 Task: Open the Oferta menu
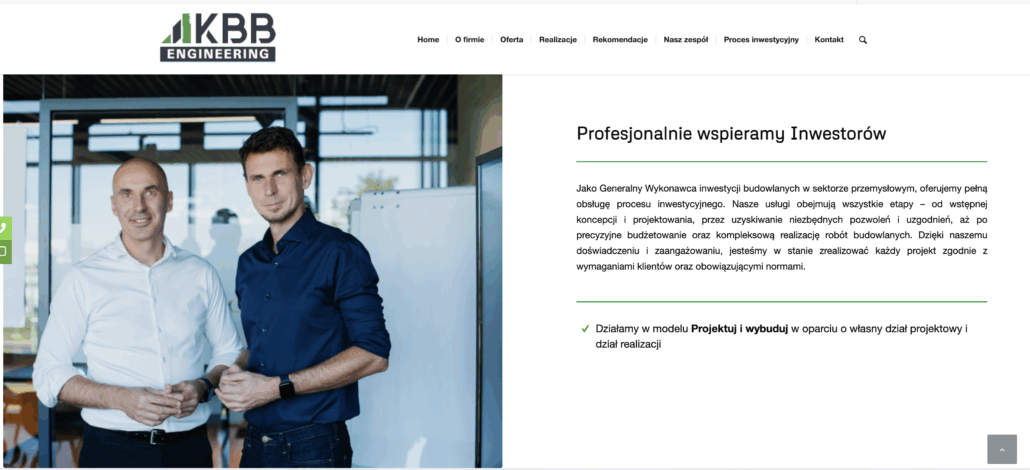pos(511,40)
